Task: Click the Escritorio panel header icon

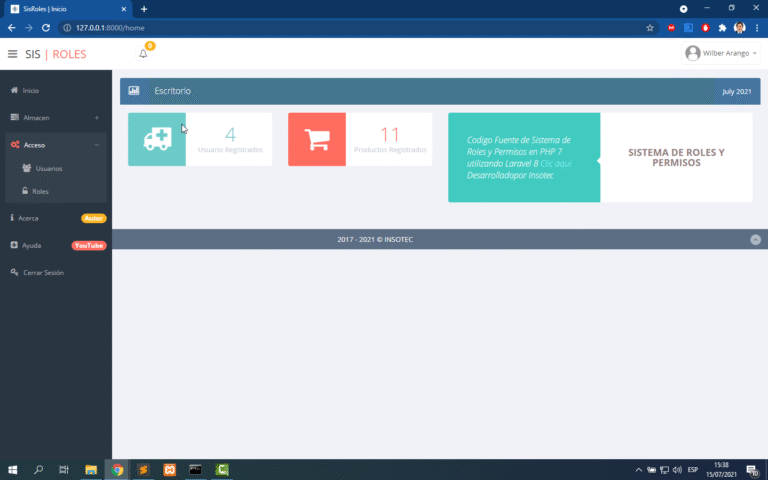Action: (x=134, y=91)
